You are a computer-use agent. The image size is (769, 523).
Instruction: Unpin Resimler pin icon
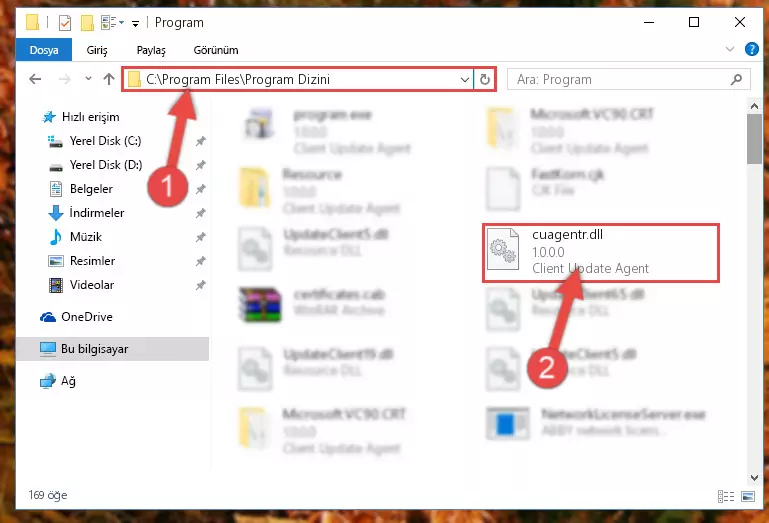[x=201, y=262]
